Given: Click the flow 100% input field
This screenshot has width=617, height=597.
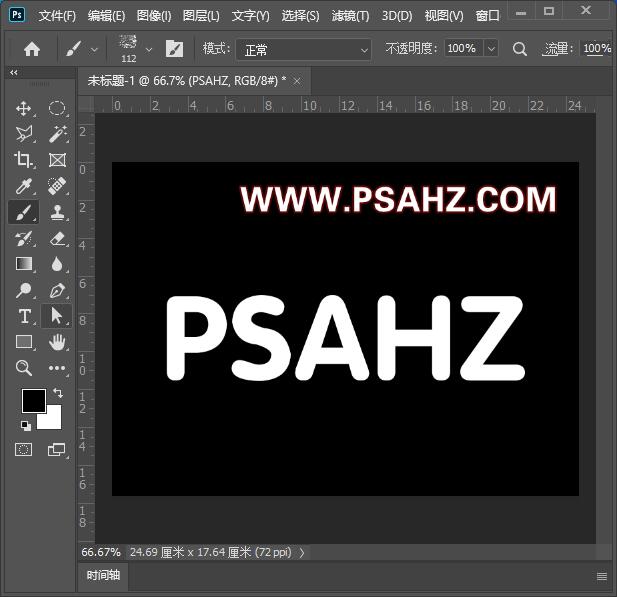Looking at the screenshot, I should click(x=597, y=49).
